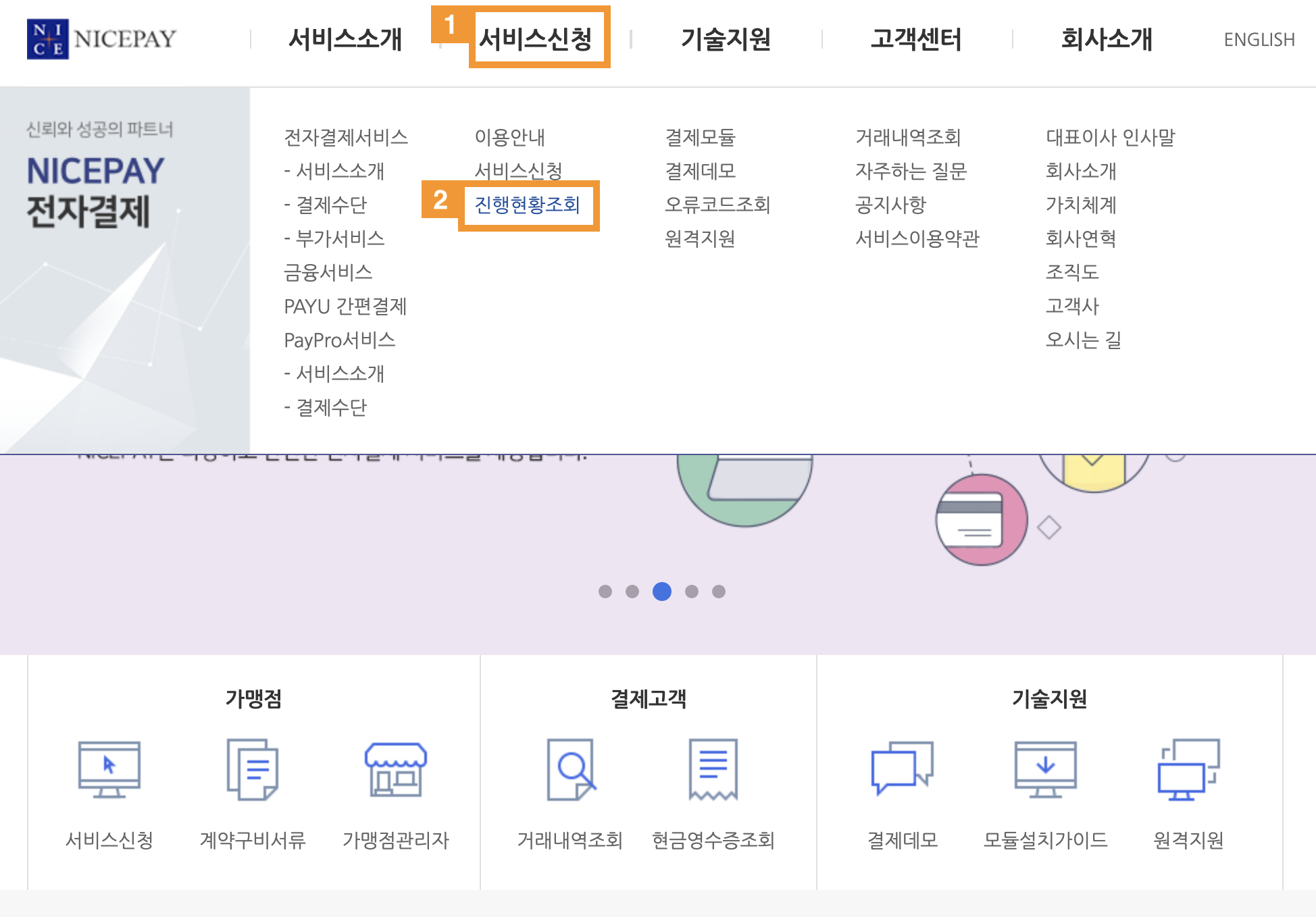Select 부가서비스 submenu item

pyautogui.click(x=334, y=238)
